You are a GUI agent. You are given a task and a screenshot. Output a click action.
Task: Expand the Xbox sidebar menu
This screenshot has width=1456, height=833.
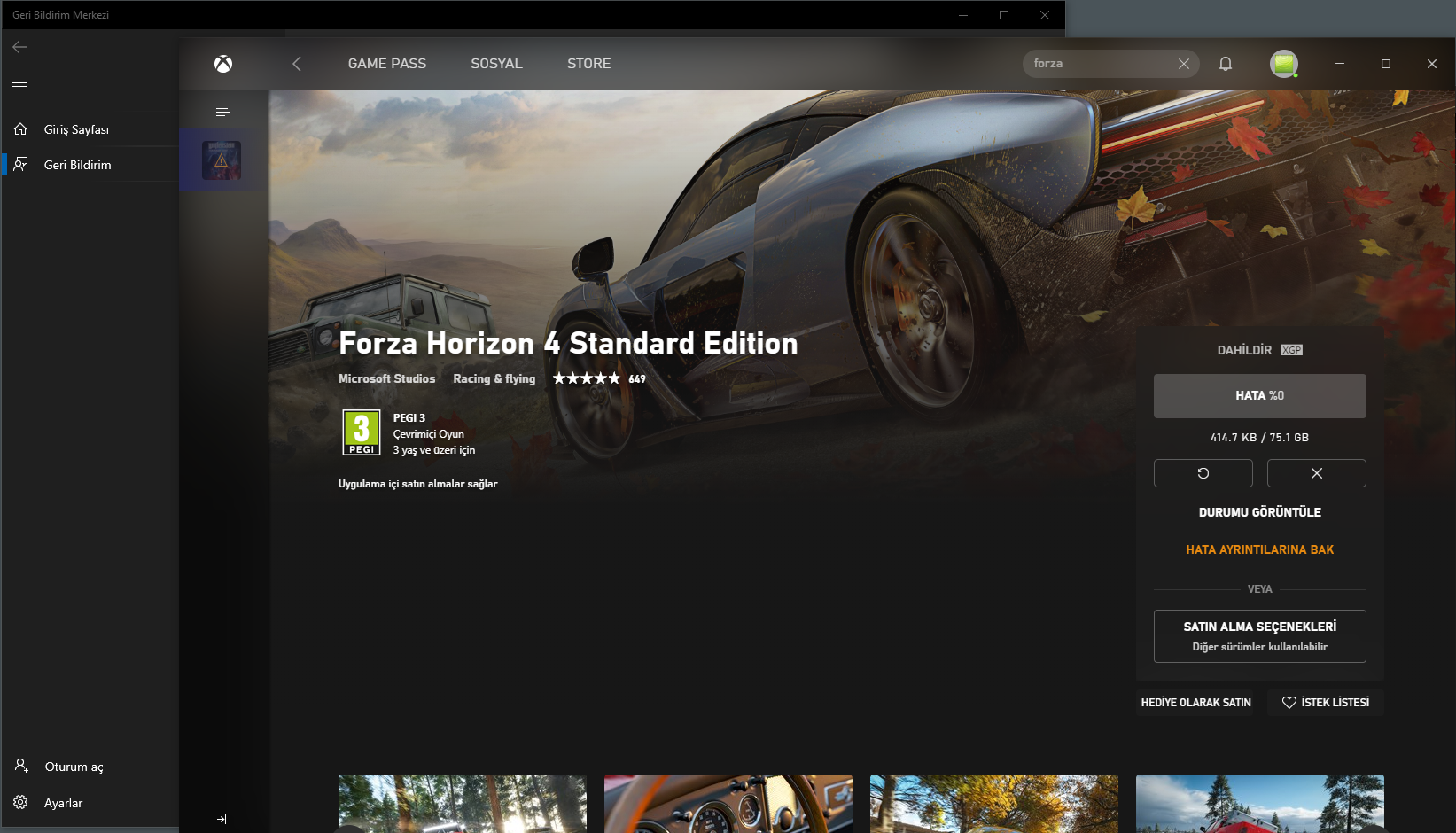[x=223, y=112]
